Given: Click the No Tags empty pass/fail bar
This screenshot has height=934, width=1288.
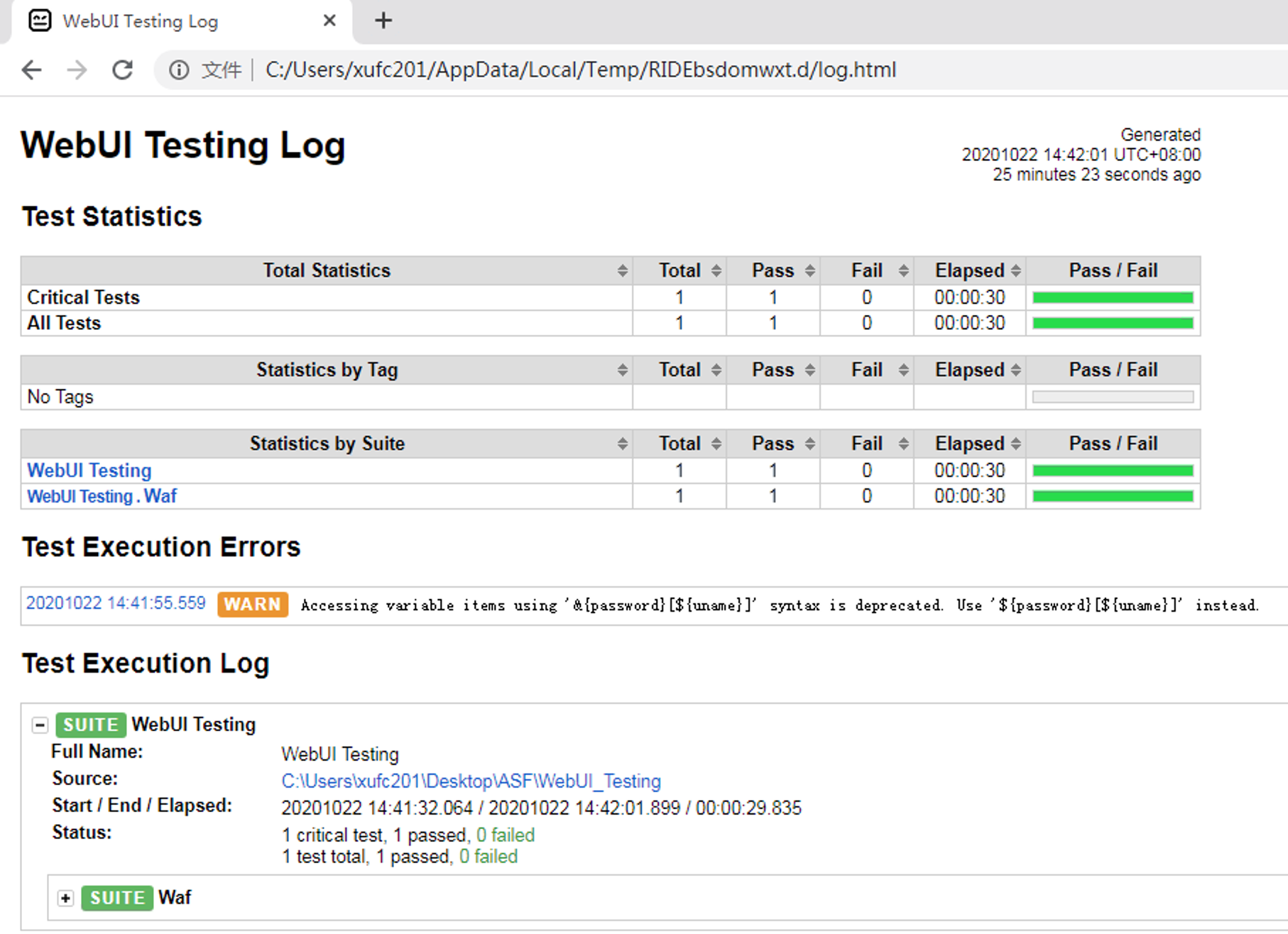Looking at the screenshot, I should [1113, 397].
